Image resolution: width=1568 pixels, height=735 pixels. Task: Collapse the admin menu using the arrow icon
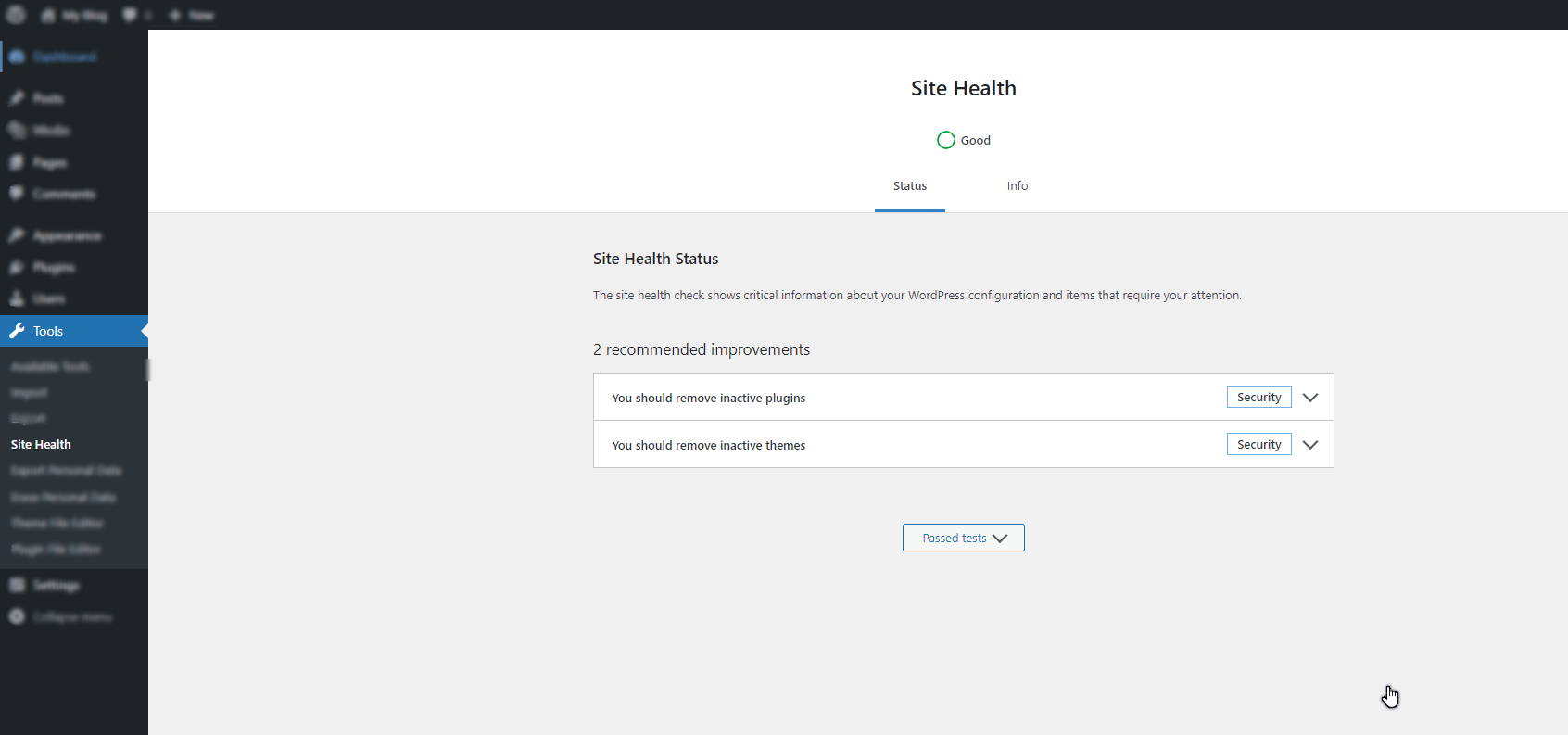(x=17, y=616)
